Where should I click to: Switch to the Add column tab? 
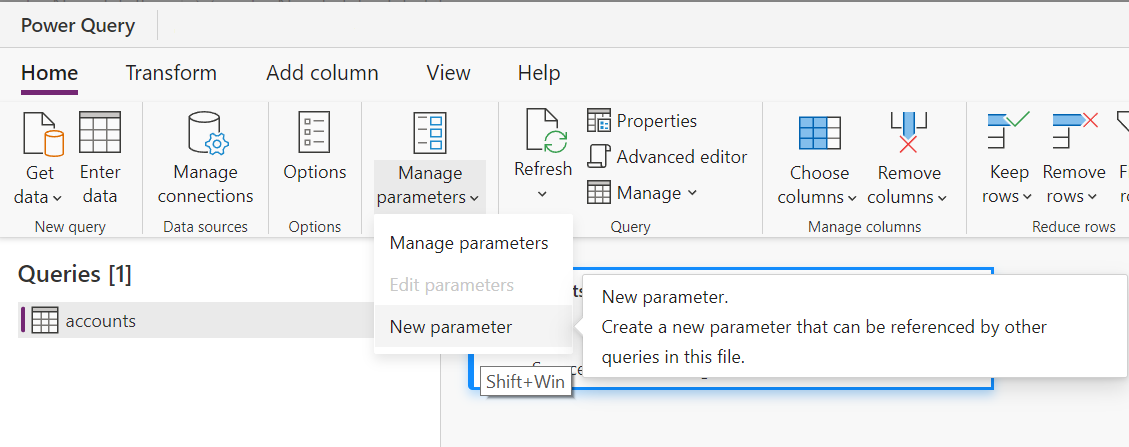click(322, 73)
